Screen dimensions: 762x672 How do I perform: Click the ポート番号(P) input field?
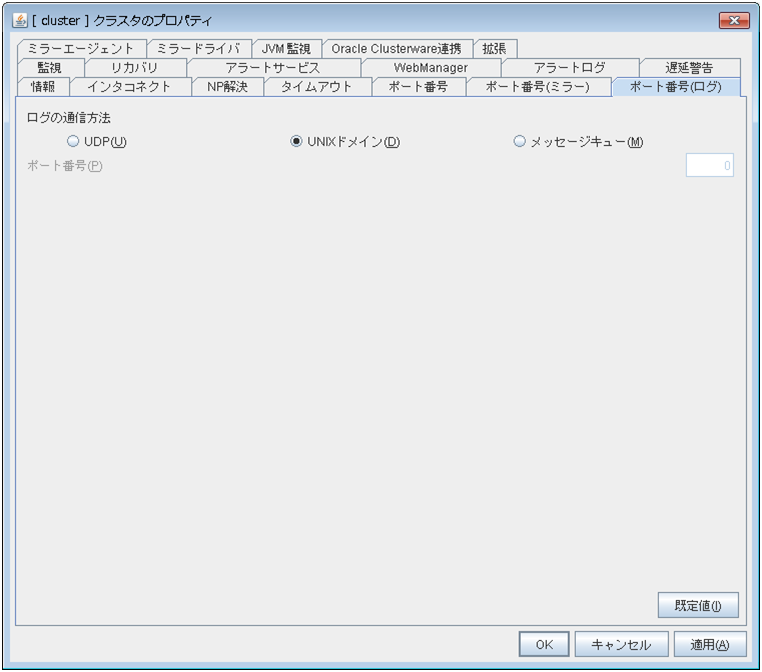click(710, 166)
